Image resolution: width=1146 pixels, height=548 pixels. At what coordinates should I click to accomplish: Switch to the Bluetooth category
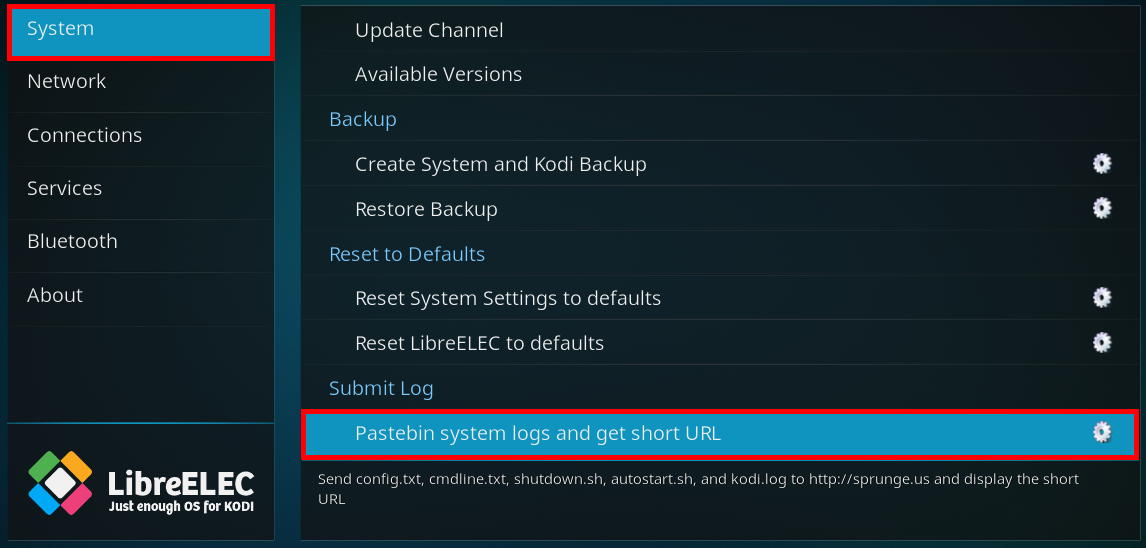tap(141, 241)
